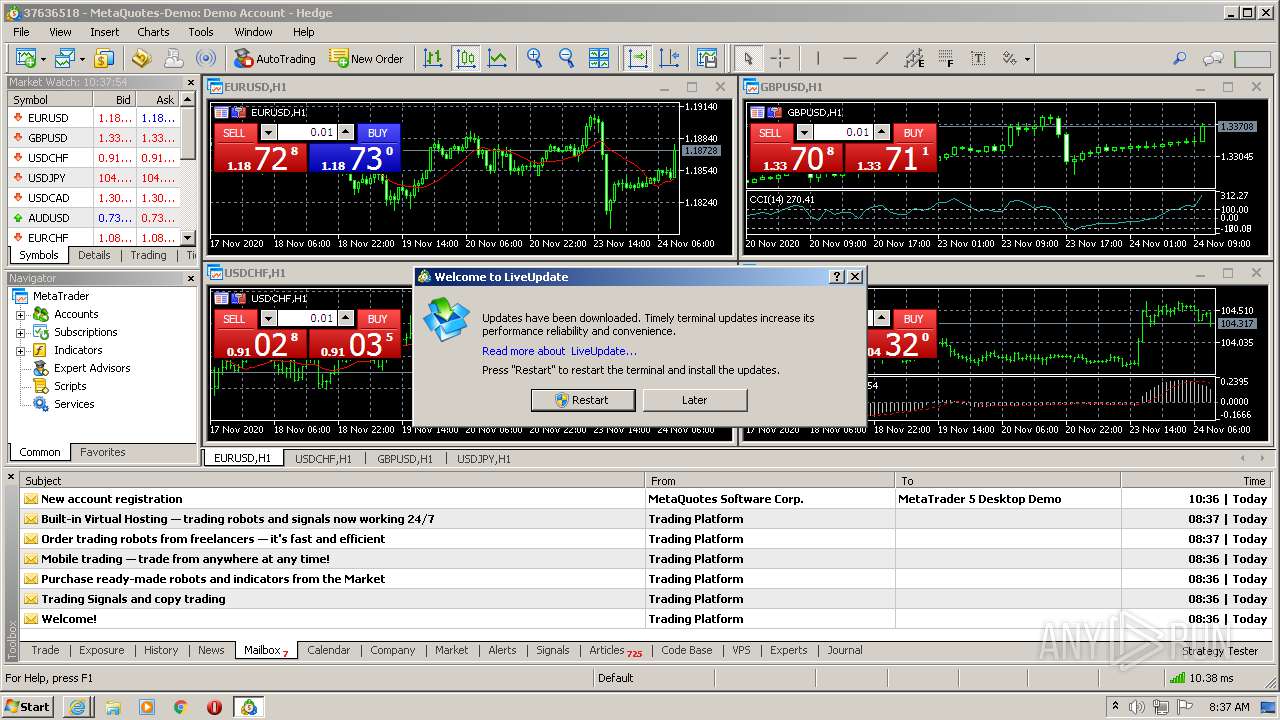Open the Calendar toolbox tab
The image size is (1280, 720).
pos(328,650)
